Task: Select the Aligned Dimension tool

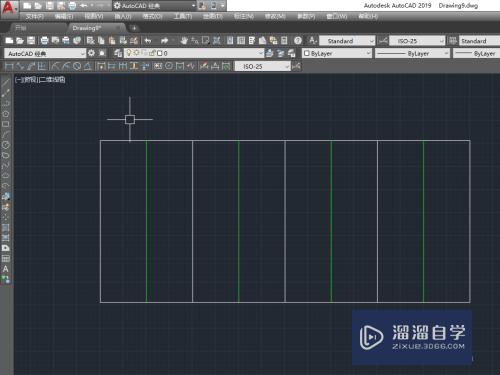Action: click(20, 66)
